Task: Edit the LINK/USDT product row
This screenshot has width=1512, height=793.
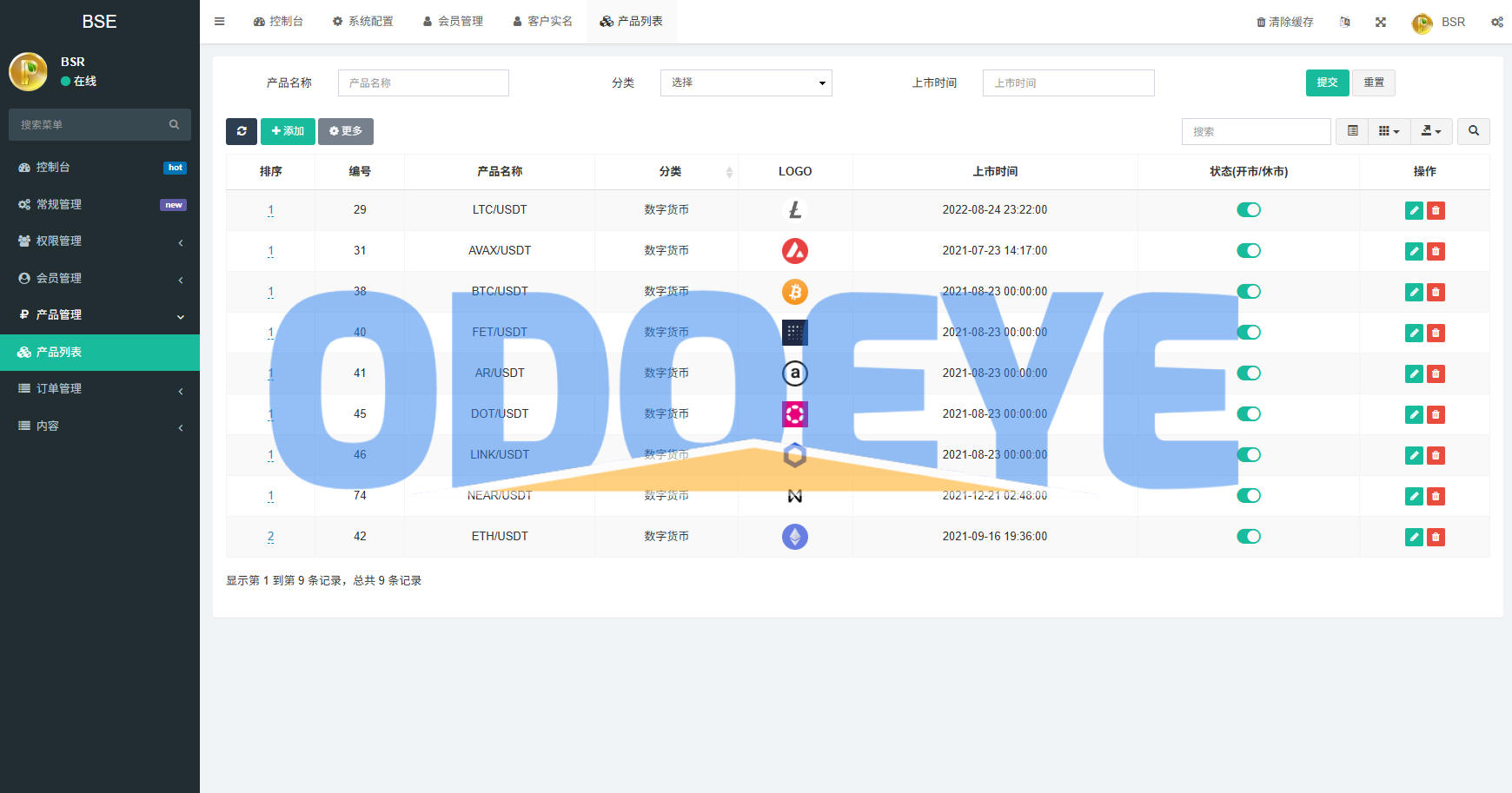Action: (x=1414, y=455)
